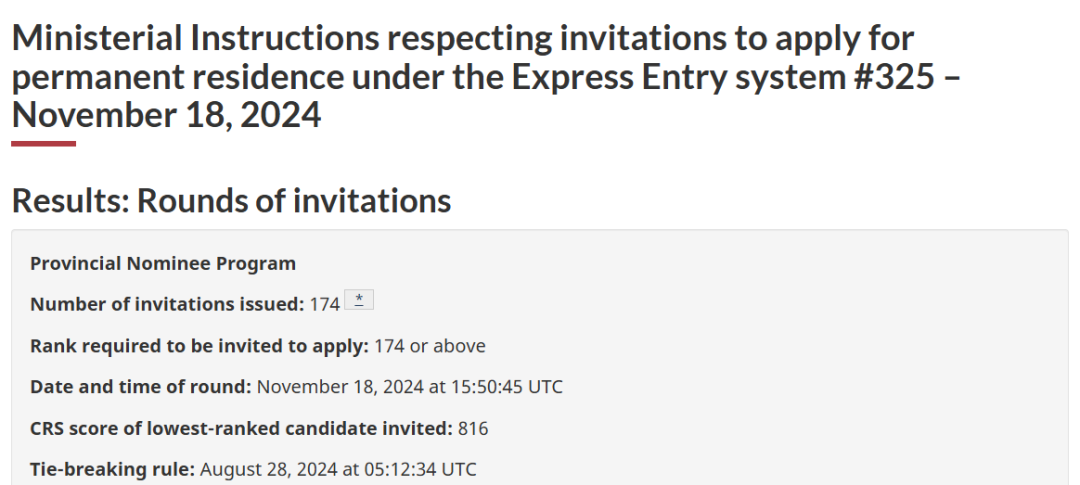
Task: Click "November 18, 2024" in the title heading
Action: (167, 114)
